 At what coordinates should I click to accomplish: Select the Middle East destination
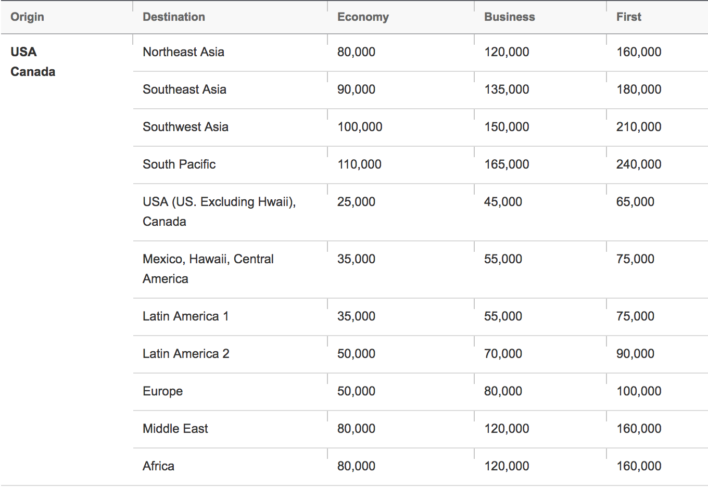(175, 429)
